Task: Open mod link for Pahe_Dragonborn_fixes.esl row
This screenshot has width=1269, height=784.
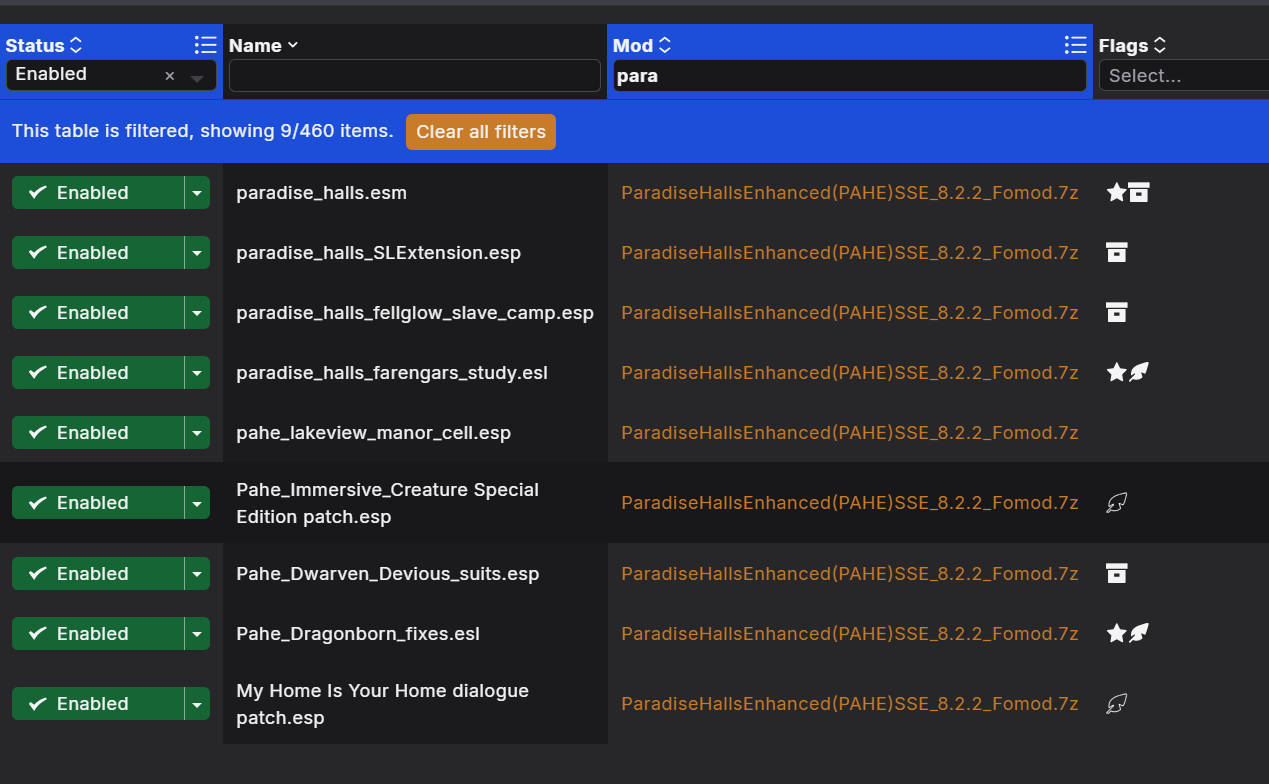Action: pos(850,634)
